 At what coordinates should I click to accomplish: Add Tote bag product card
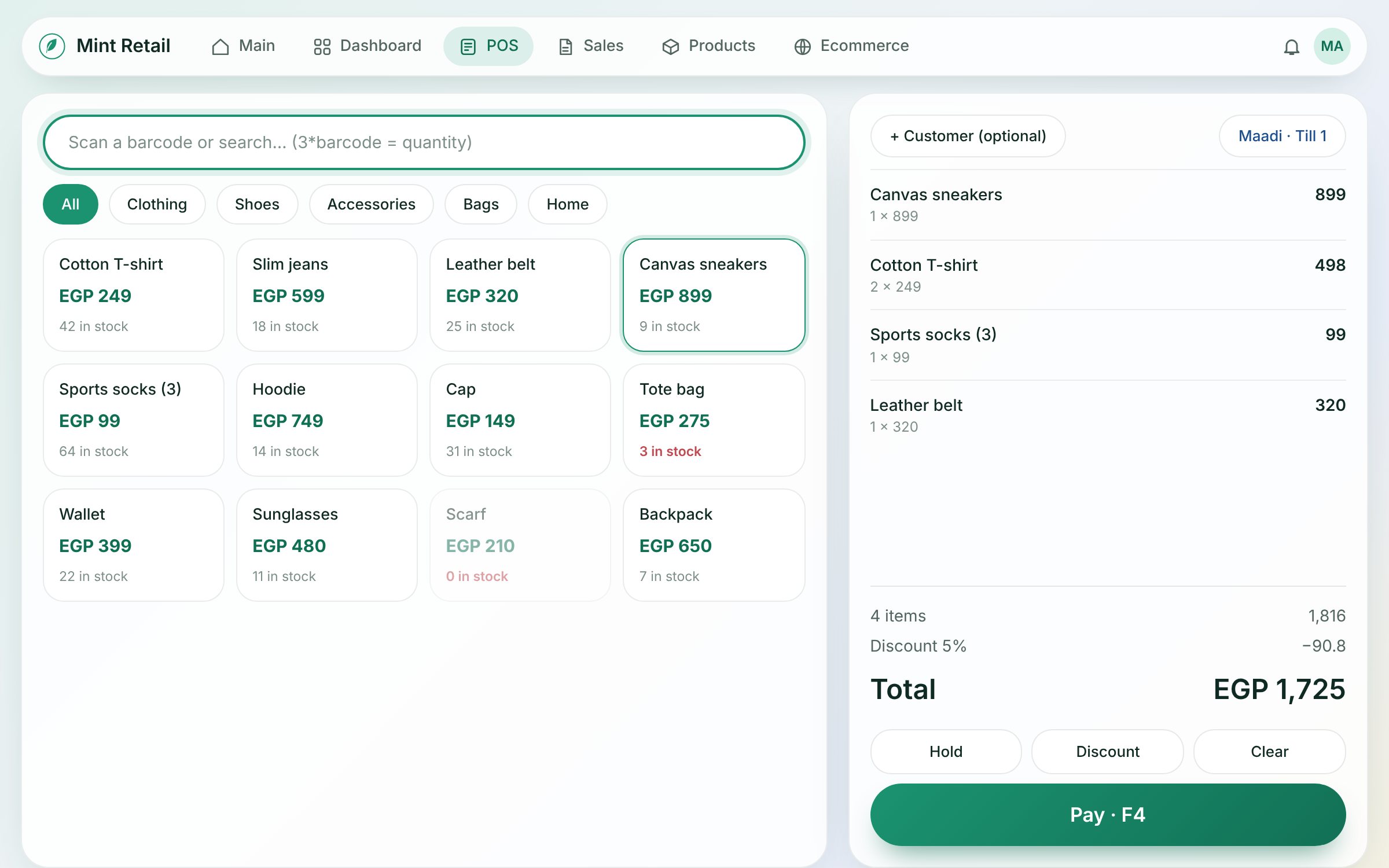pos(714,420)
